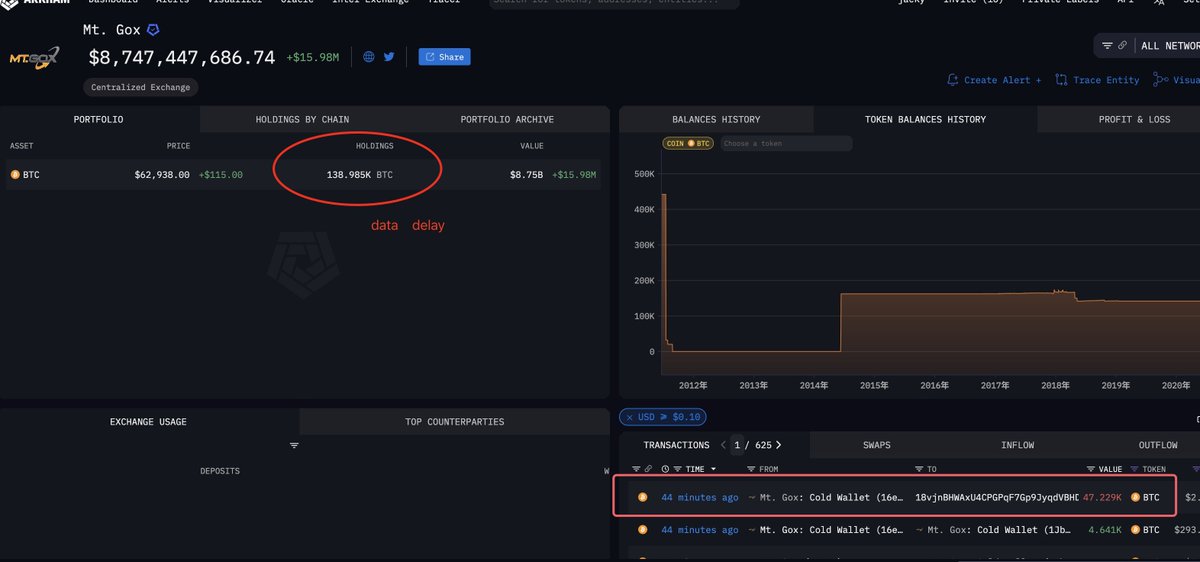Viewport: 1200px width, 562px height.
Task: Click the link icon in transactions header
Action: pos(648,469)
